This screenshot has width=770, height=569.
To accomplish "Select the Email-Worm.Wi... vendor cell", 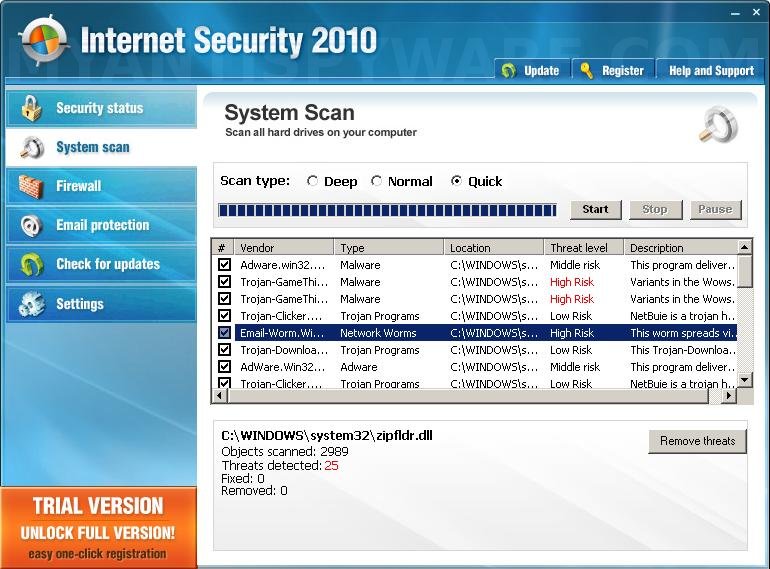I will (x=282, y=333).
